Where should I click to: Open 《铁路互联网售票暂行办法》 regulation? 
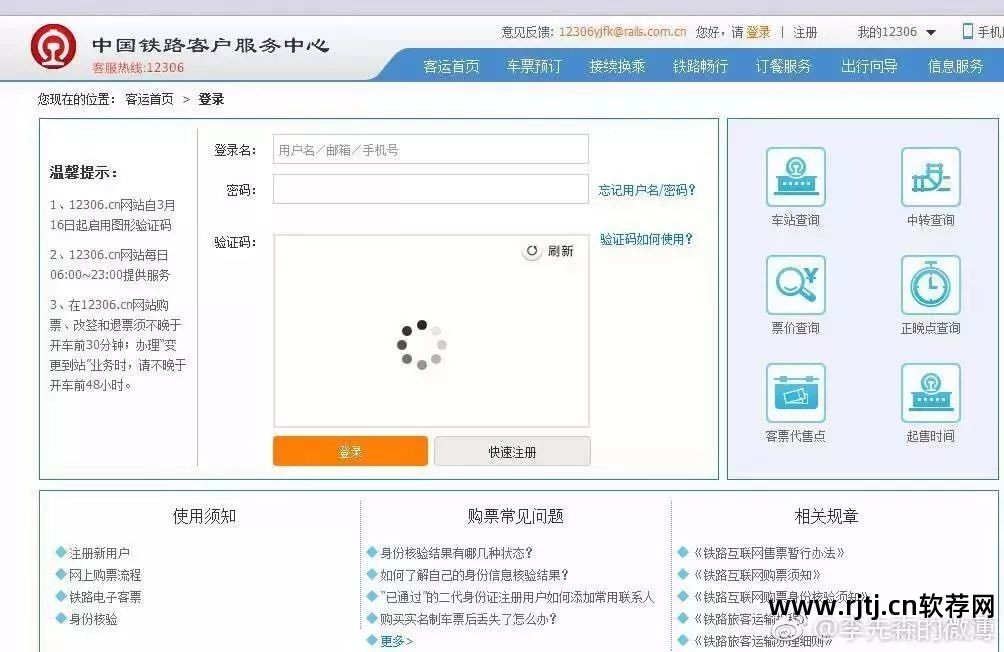point(769,553)
